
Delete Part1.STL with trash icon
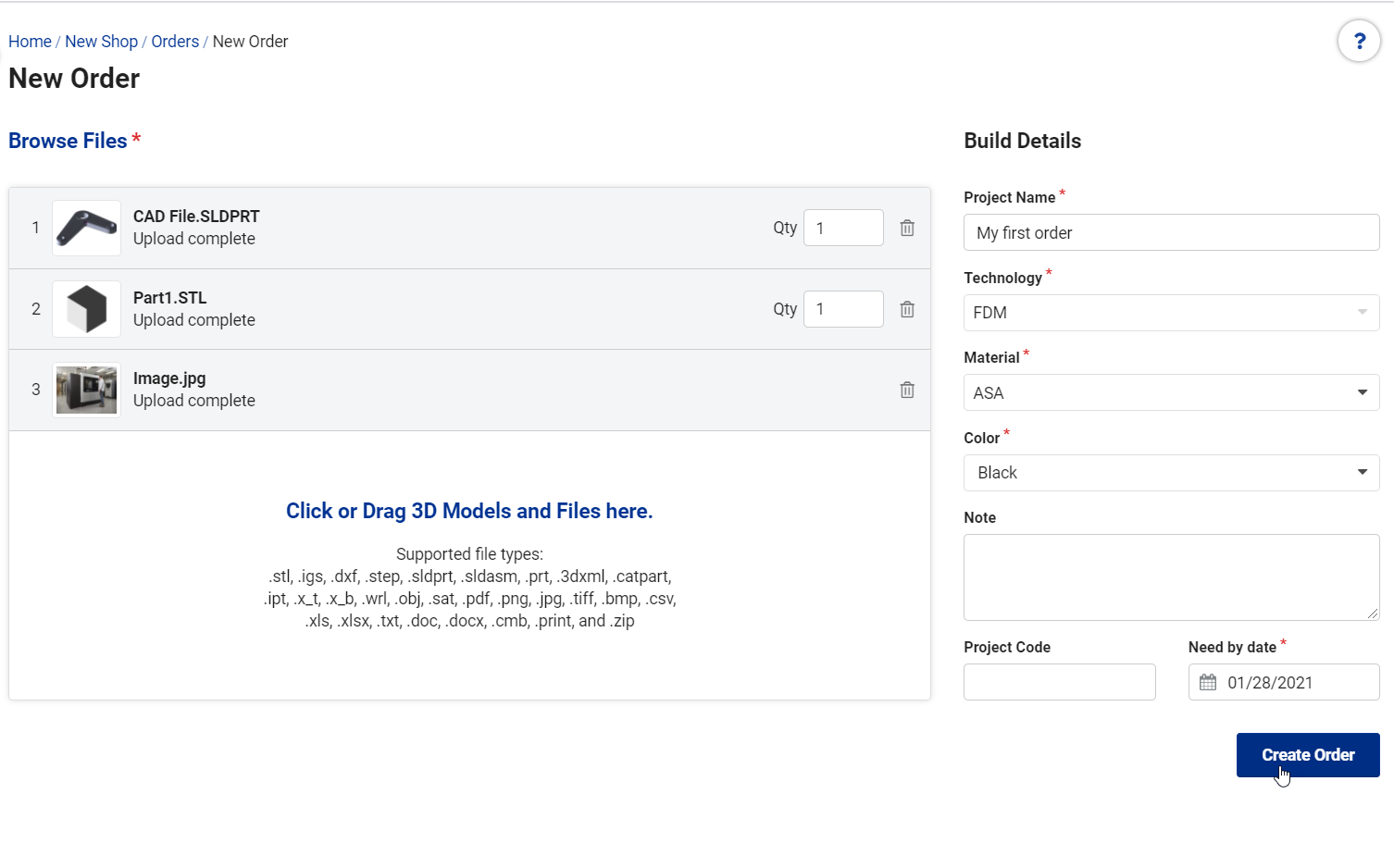coord(907,309)
